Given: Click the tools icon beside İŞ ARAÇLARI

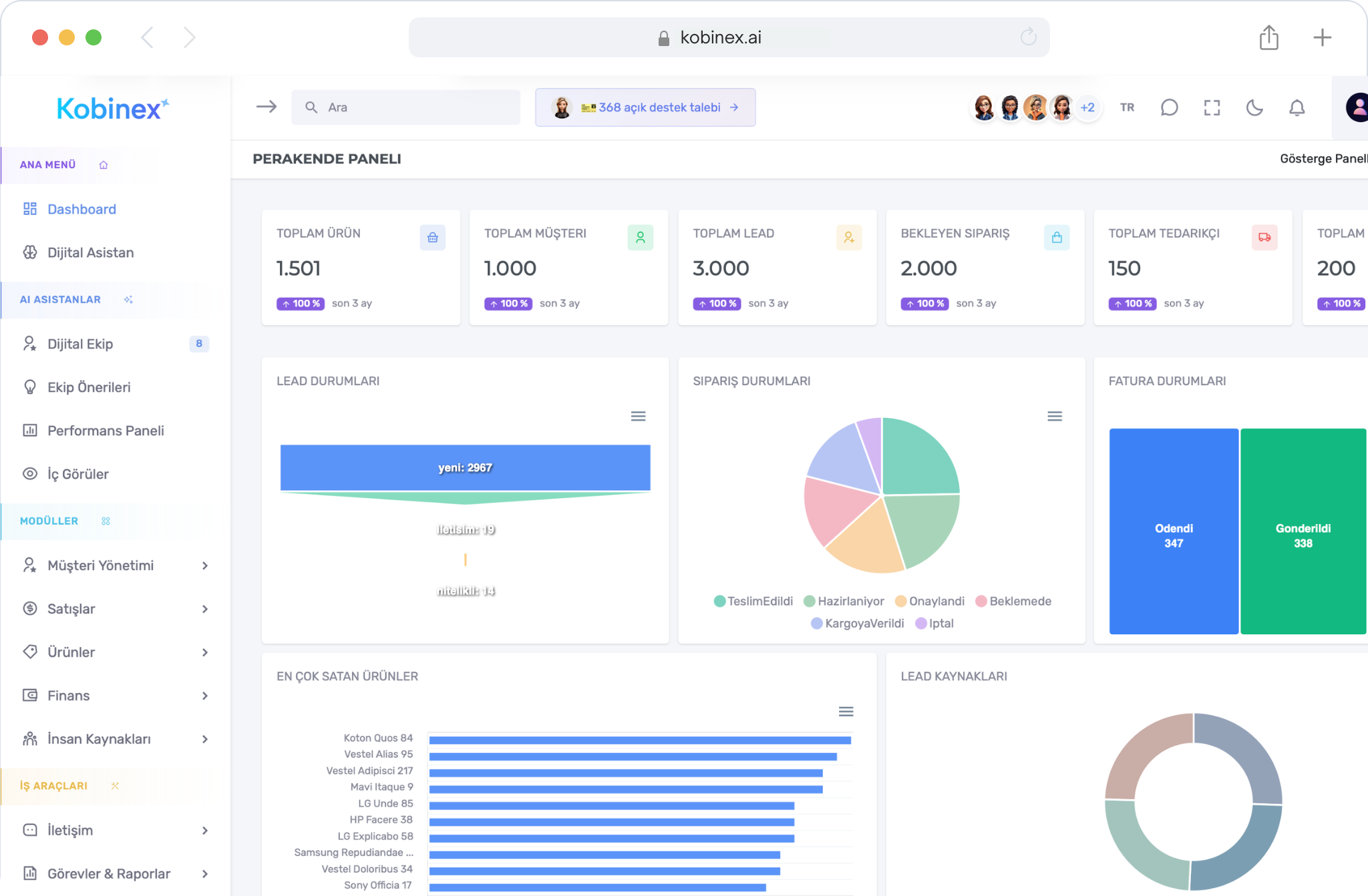Looking at the screenshot, I should coord(115,786).
